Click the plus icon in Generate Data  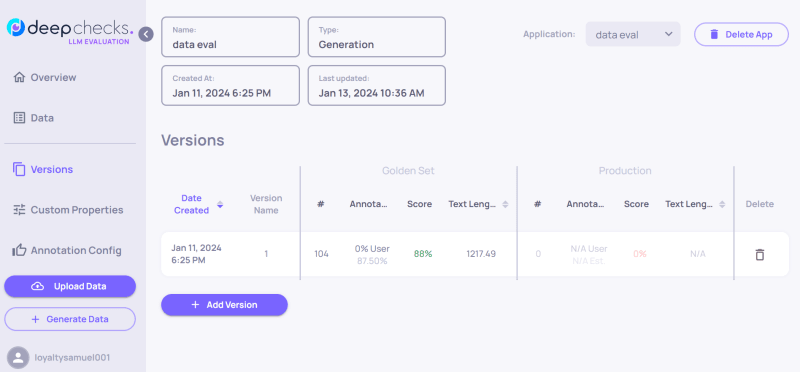pos(35,319)
